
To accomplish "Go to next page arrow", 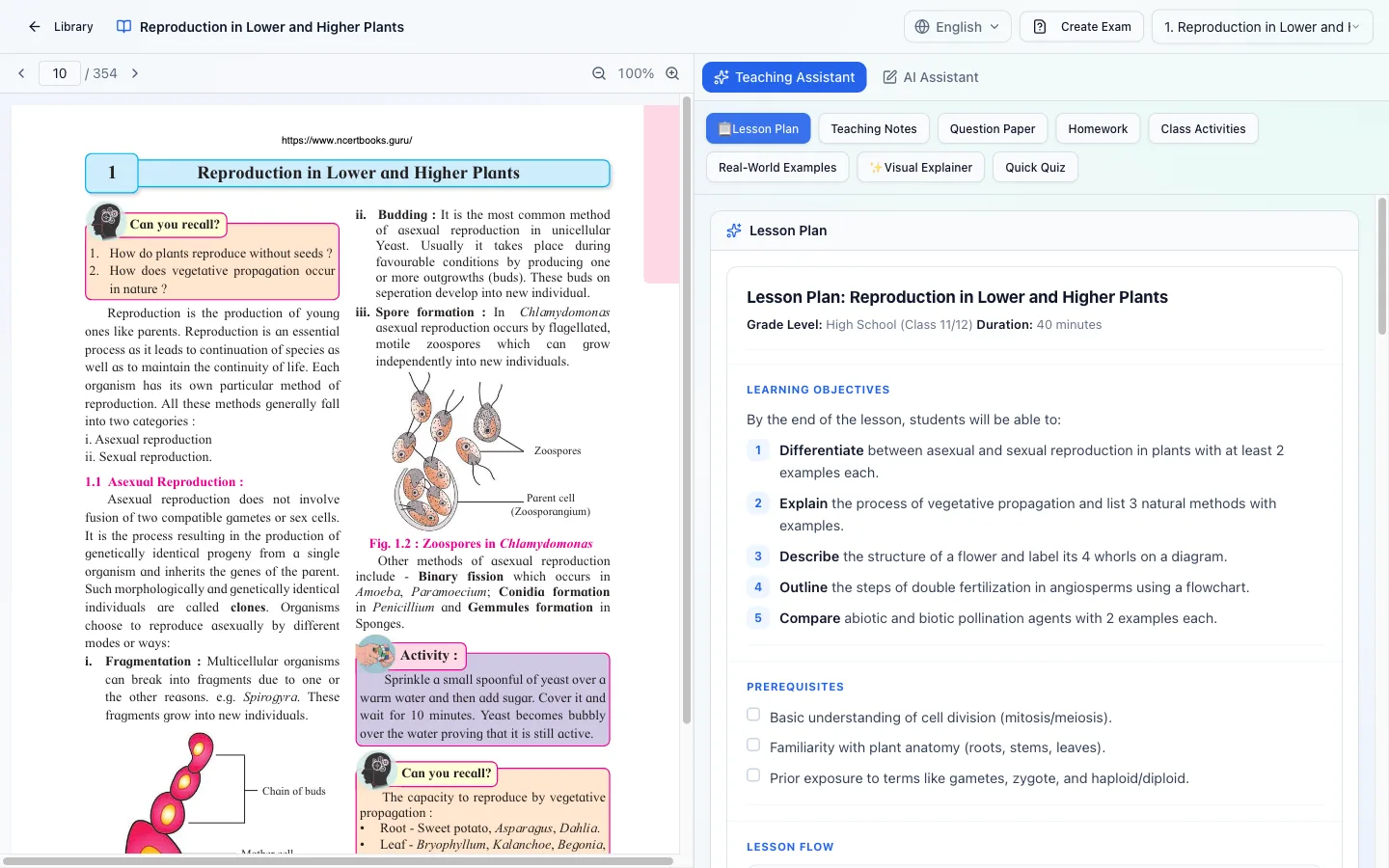I will (135, 73).
